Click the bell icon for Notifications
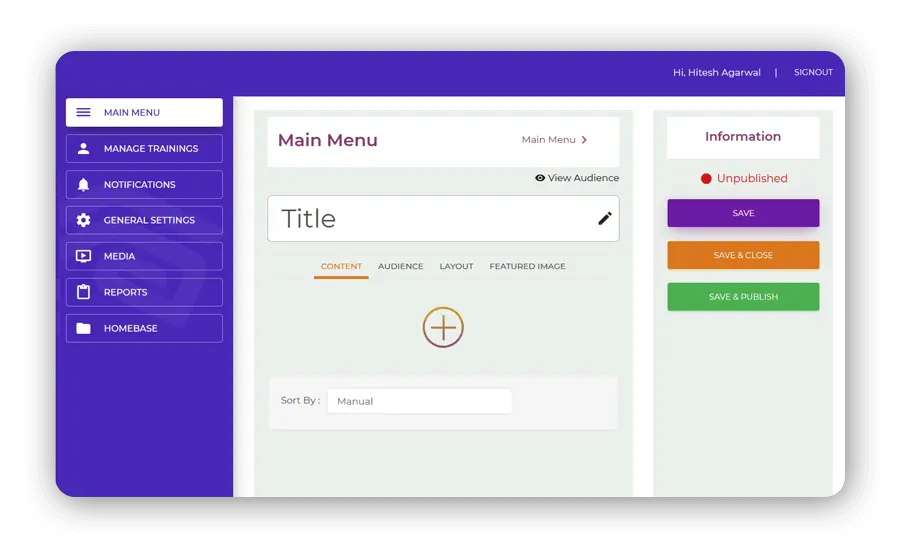900x550 pixels. (x=84, y=185)
